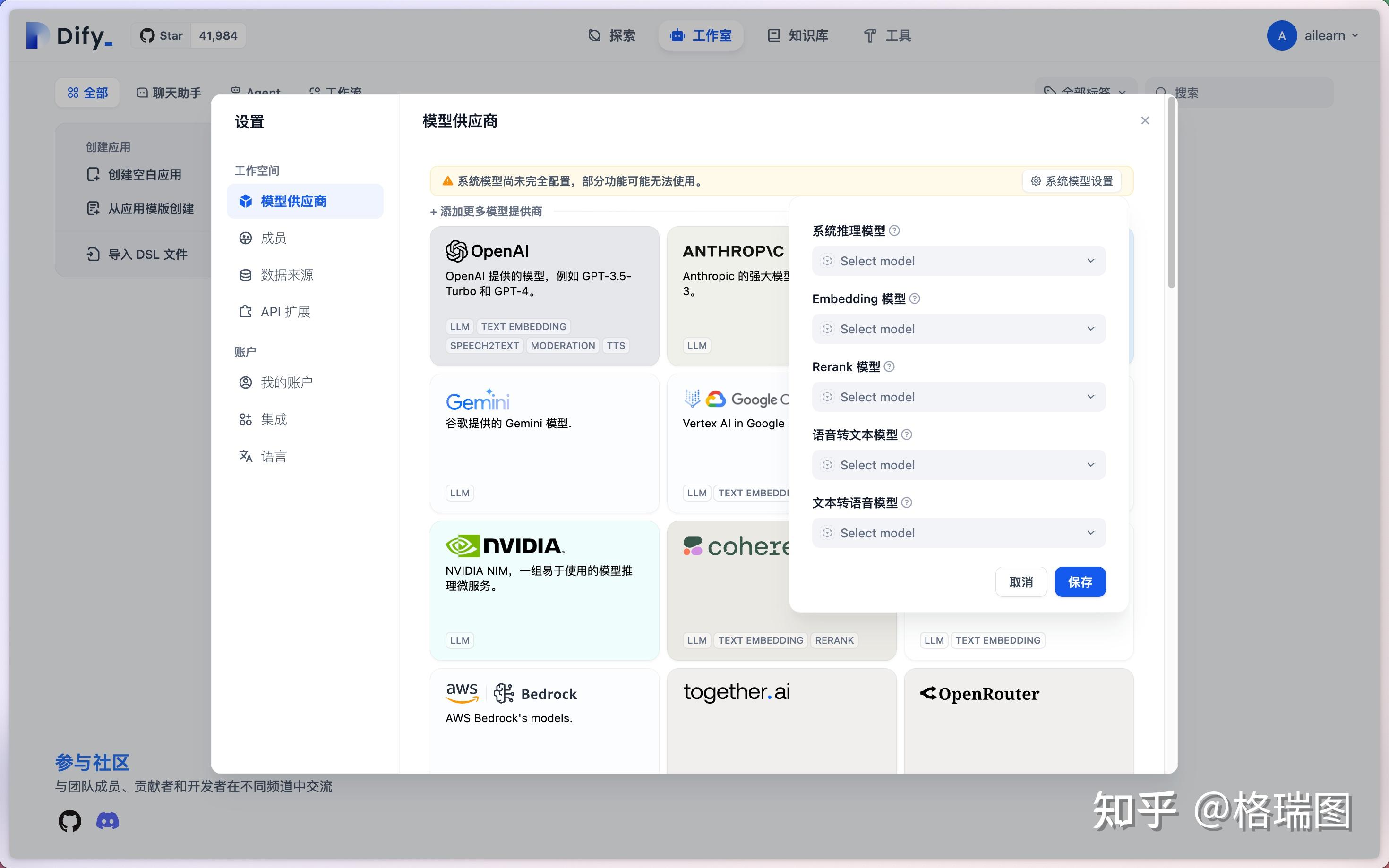Click help icon next to Rerank 模型
The width and height of the screenshot is (1389, 868).
[889, 366]
